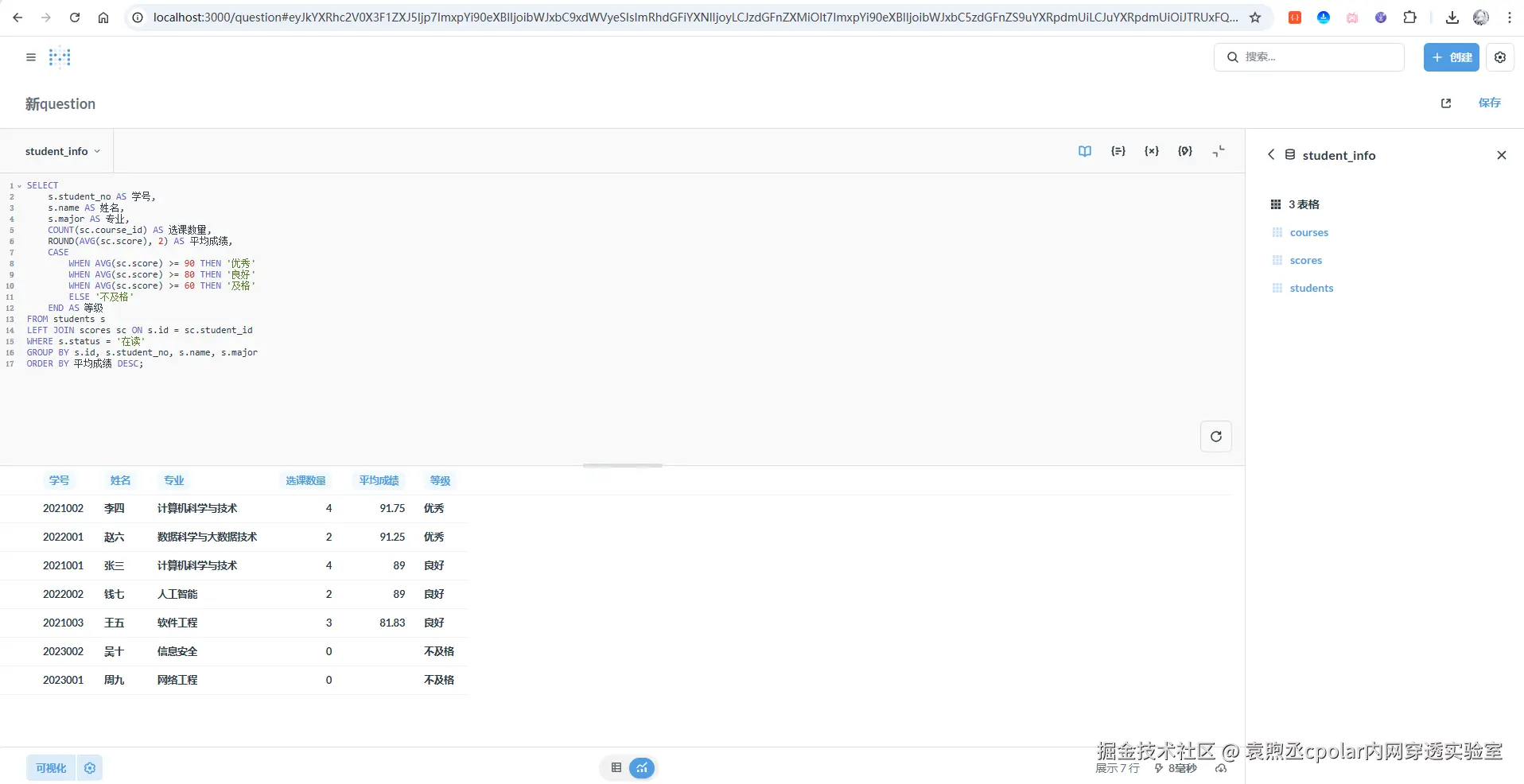Open the browser downloads icon
This screenshot has height=784, width=1524.
click(x=1452, y=17)
